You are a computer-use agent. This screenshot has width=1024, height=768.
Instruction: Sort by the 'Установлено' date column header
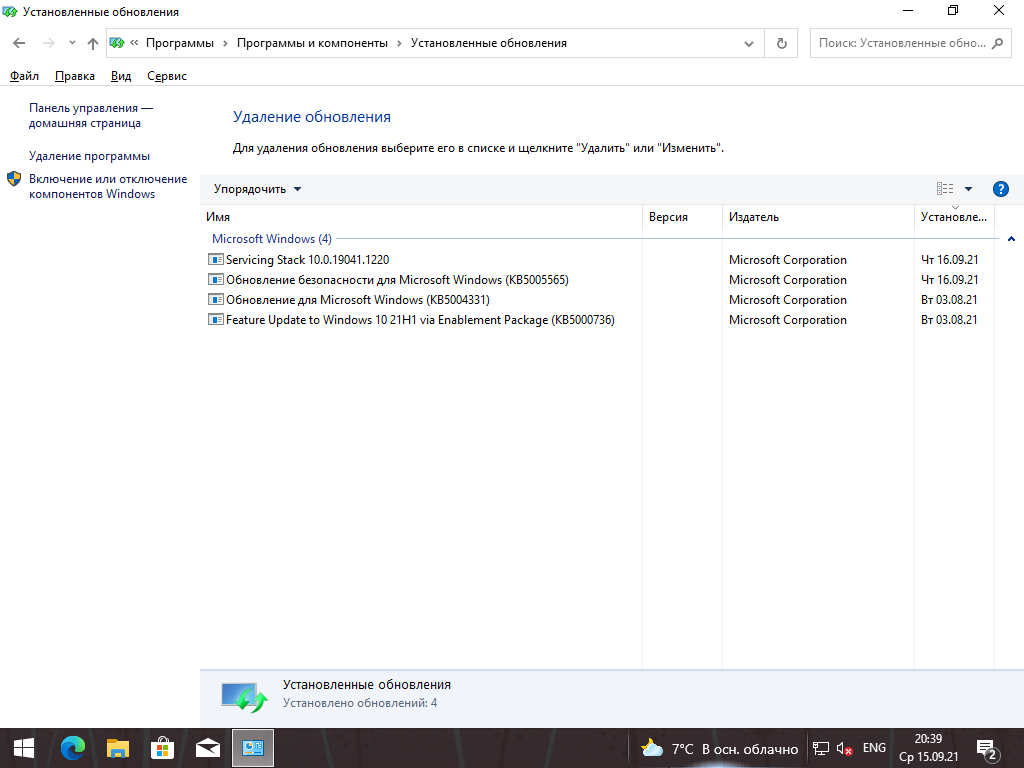tap(954, 217)
